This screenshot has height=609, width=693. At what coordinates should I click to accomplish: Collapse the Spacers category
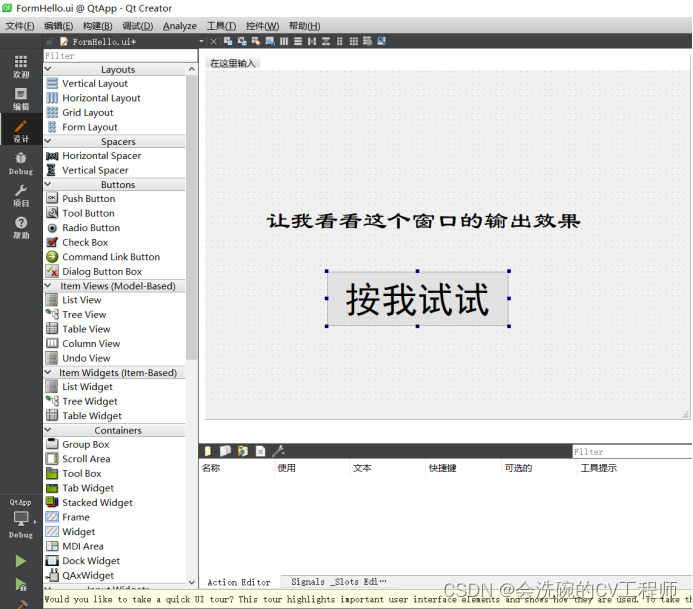coord(48,141)
